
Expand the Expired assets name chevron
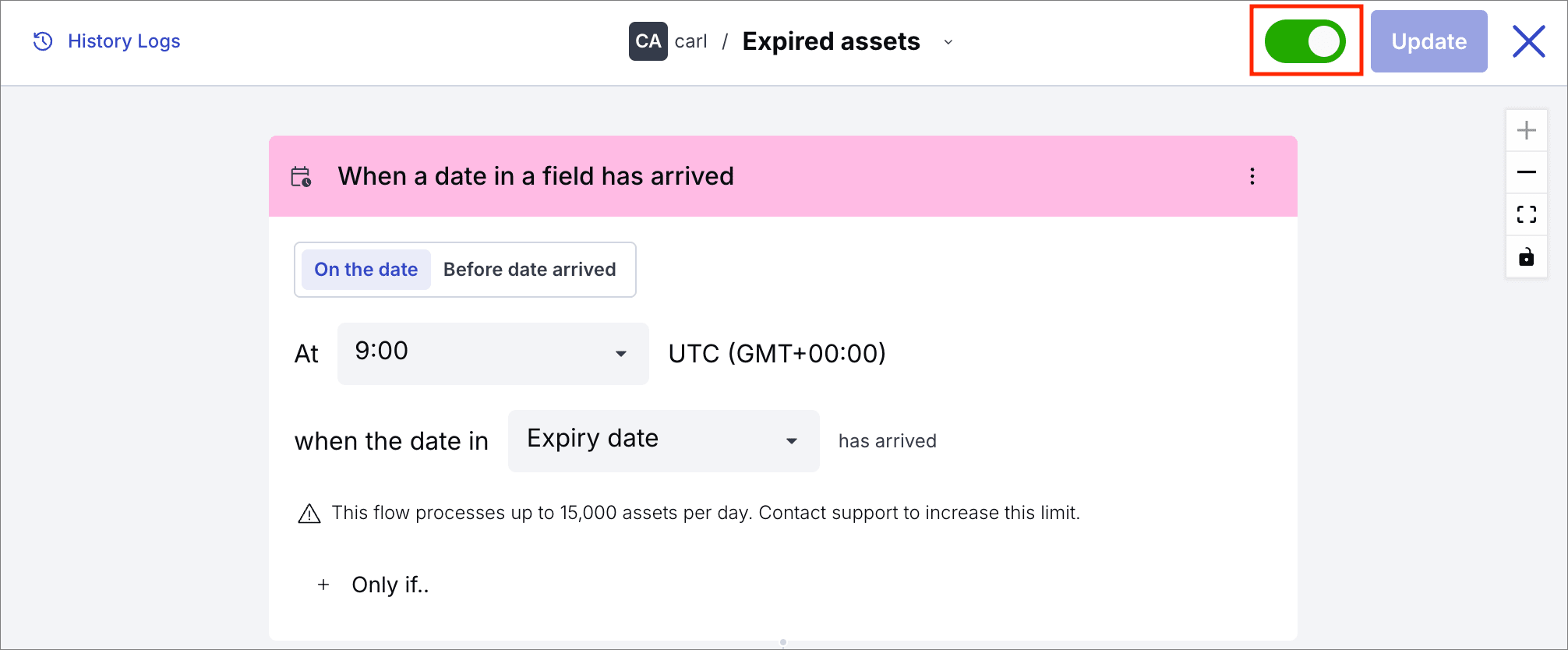coord(948,42)
